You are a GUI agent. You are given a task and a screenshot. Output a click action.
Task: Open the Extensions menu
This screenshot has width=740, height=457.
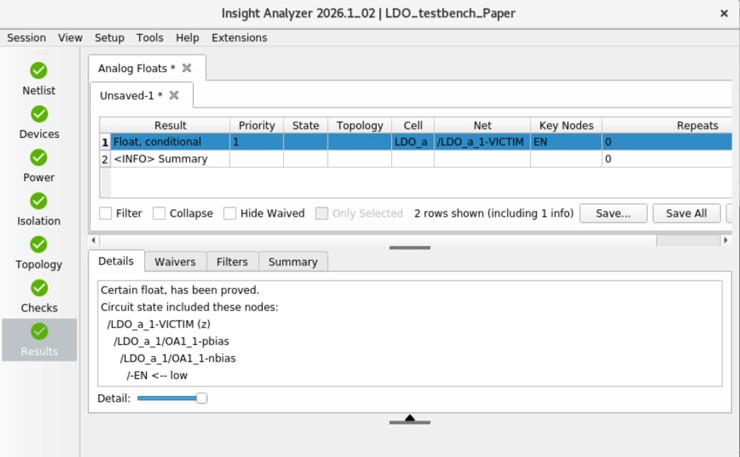tap(239, 38)
